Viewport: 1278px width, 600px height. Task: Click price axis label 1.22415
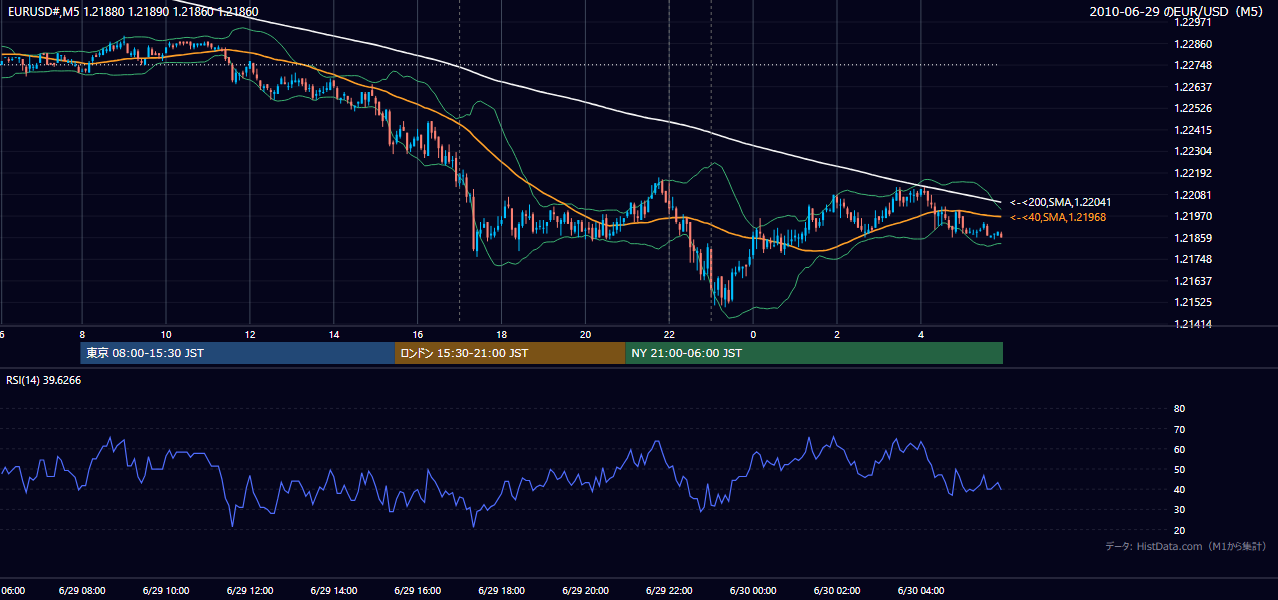coord(1194,130)
